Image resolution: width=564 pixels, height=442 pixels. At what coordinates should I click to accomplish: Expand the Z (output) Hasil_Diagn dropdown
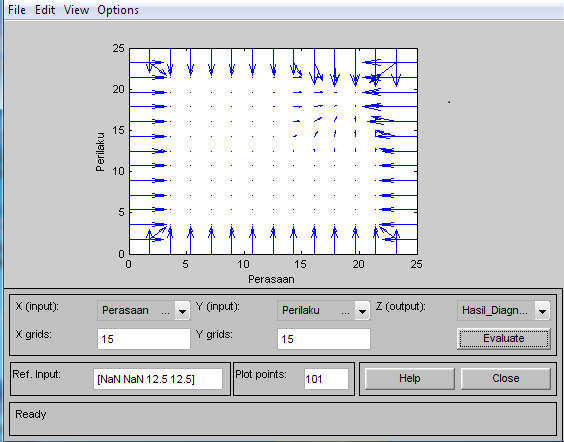503,310
